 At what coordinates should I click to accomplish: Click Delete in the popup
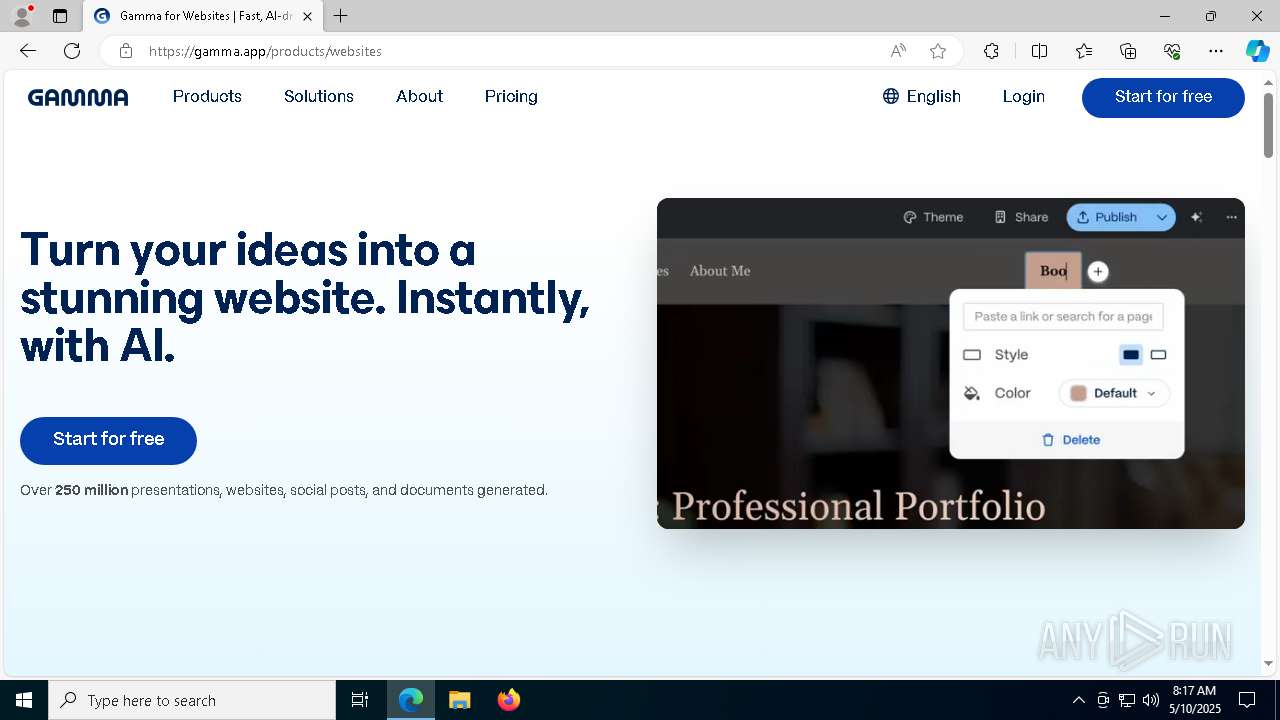(1071, 440)
